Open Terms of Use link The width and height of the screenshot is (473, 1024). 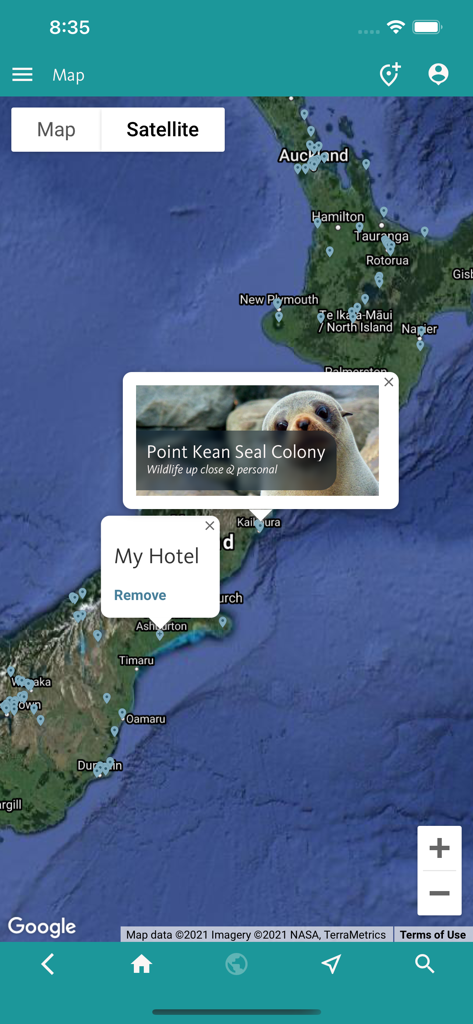[432, 935]
